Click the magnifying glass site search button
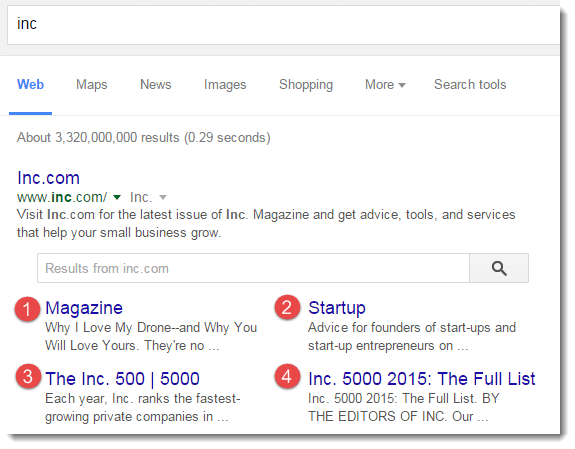The image size is (575, 449). [499, 268]
